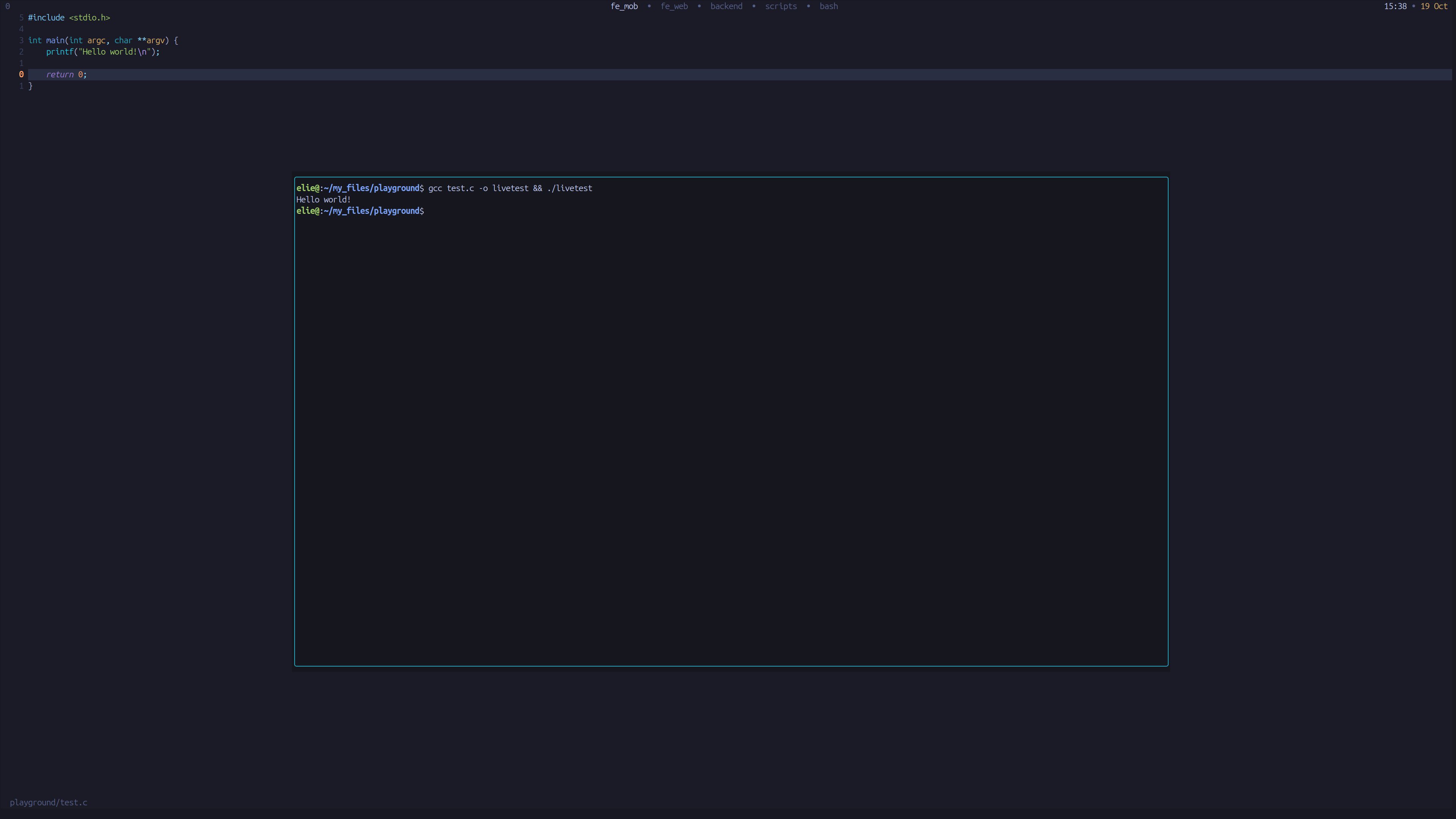
Task: Click the orange line number 0 in gutter
Action: 21,74
